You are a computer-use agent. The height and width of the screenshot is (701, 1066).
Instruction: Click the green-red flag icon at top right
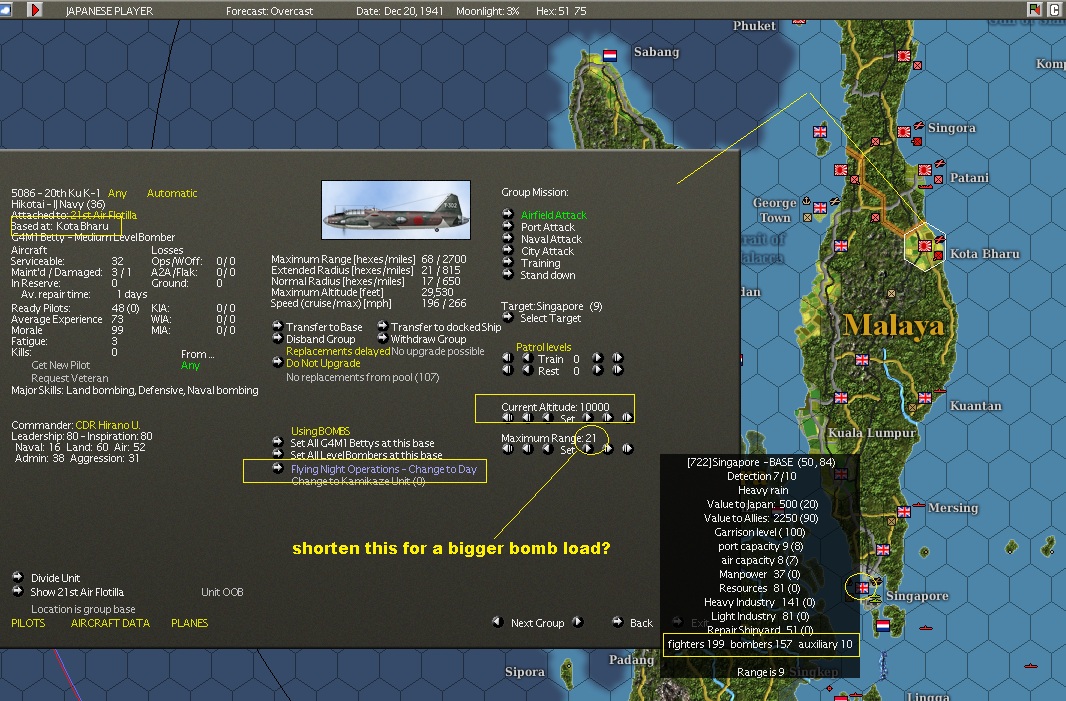click(x=1035, y=10)
